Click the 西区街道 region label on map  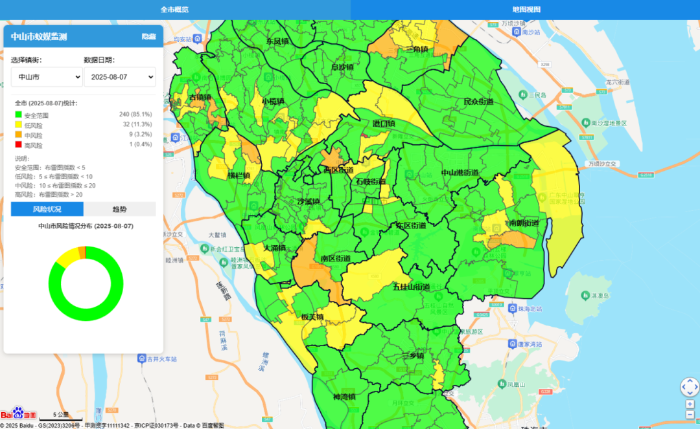click(338, 170)
